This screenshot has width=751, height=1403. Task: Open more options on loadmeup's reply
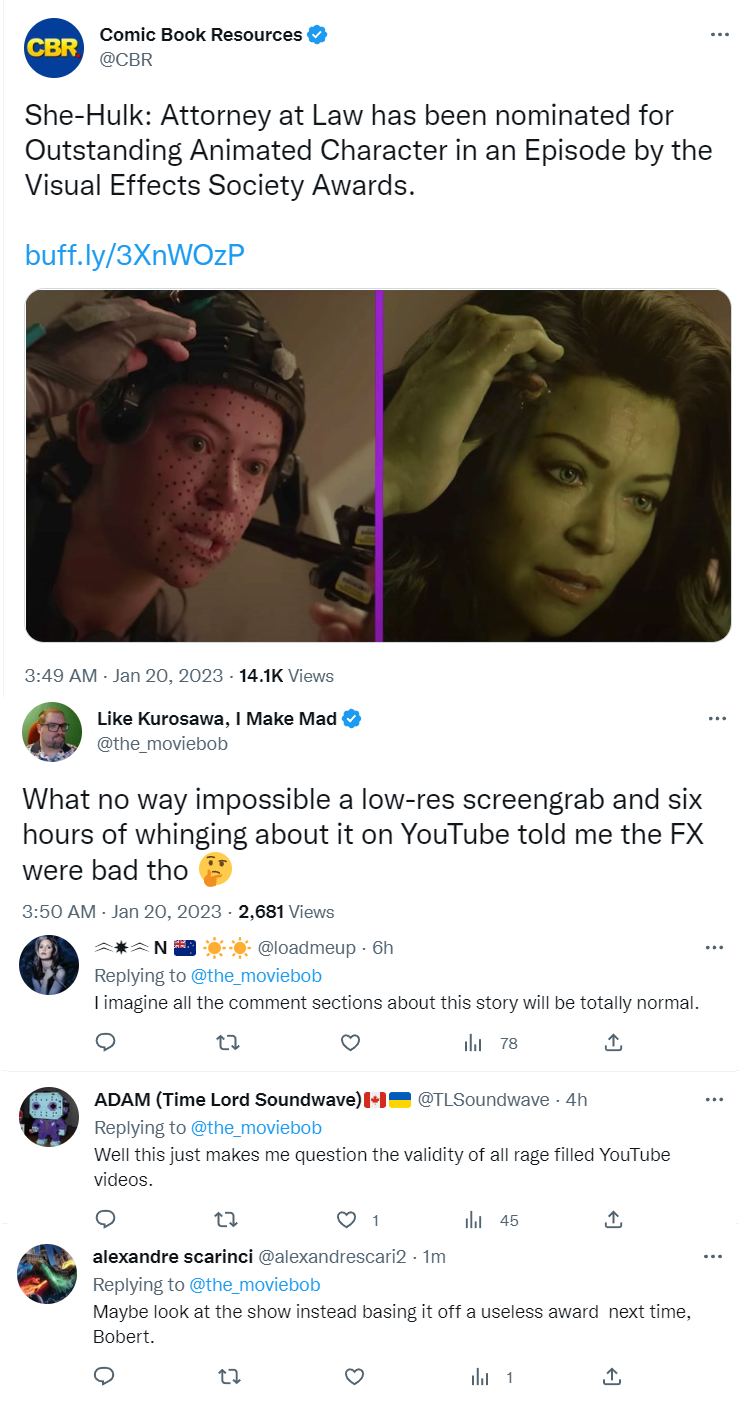(x=714, y=947)
